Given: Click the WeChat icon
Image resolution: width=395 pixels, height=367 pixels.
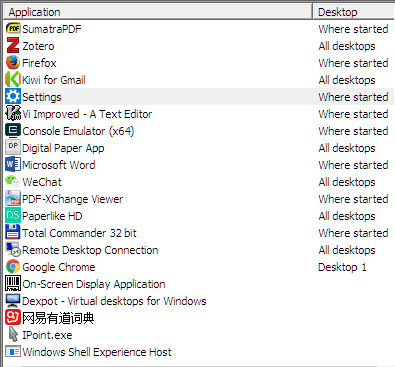Looking at the screenshot, I should point(12,182).
